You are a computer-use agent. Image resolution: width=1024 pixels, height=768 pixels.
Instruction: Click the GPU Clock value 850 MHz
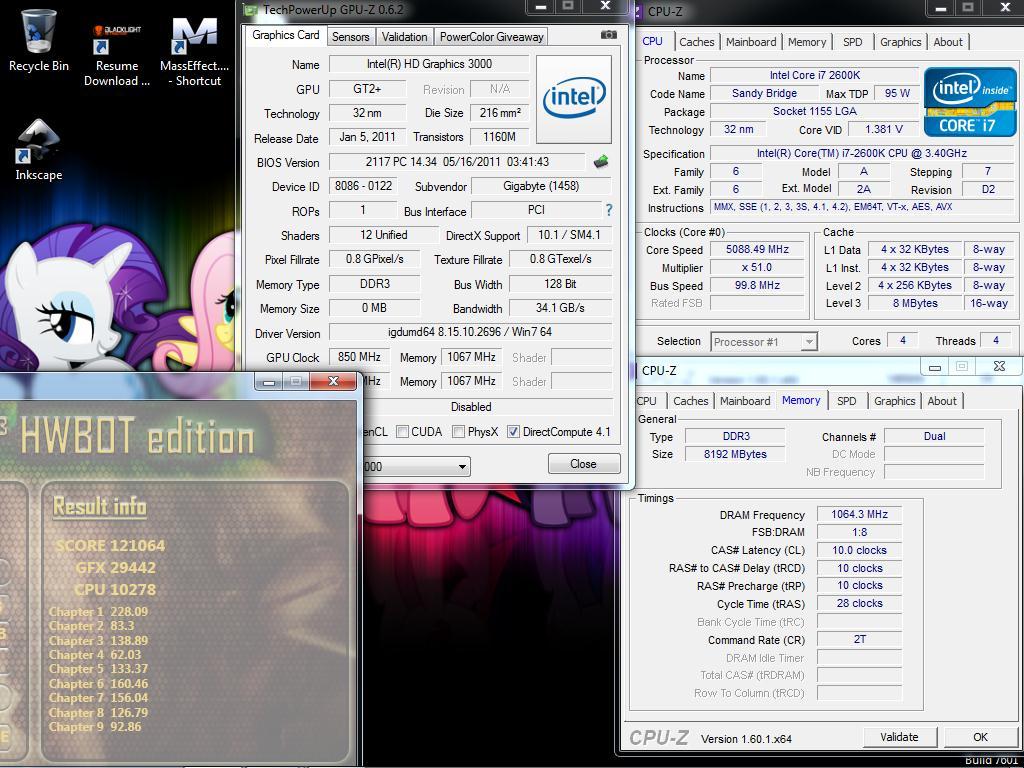pyautogui.click(x=359, y=357)
